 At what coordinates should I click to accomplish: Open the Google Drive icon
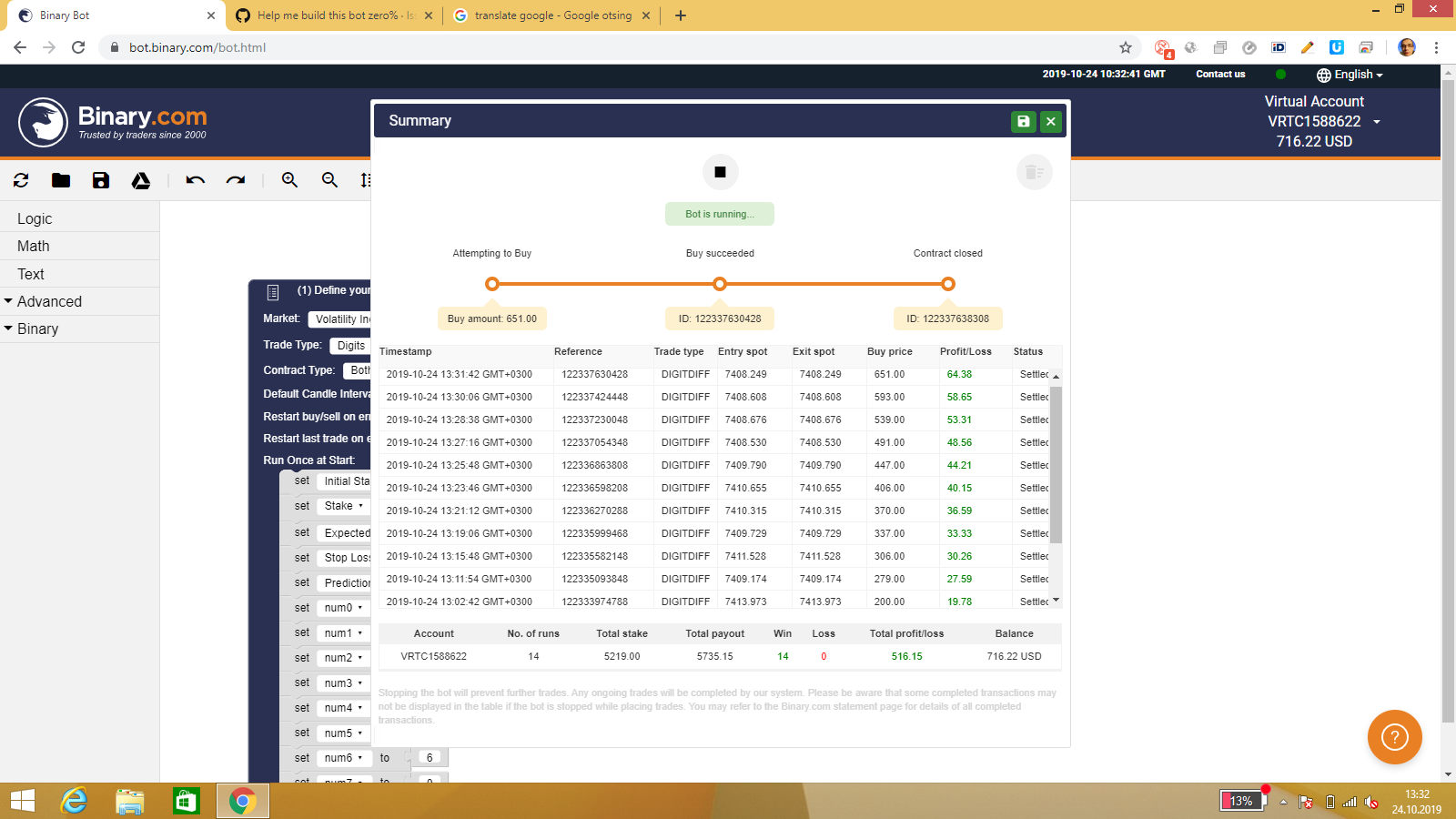(x=141, y=180)
